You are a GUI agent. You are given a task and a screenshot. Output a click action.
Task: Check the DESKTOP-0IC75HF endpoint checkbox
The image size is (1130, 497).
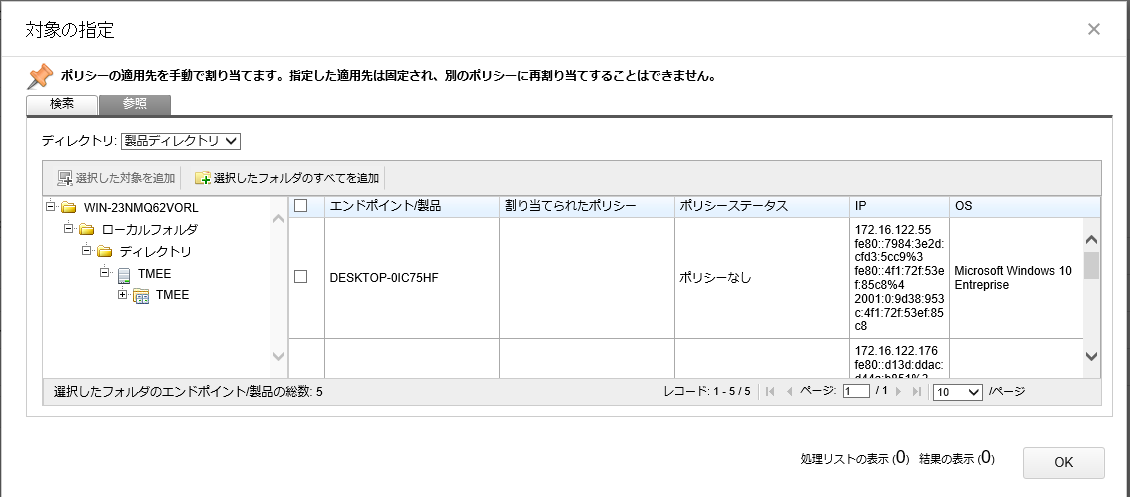point(300,277)
